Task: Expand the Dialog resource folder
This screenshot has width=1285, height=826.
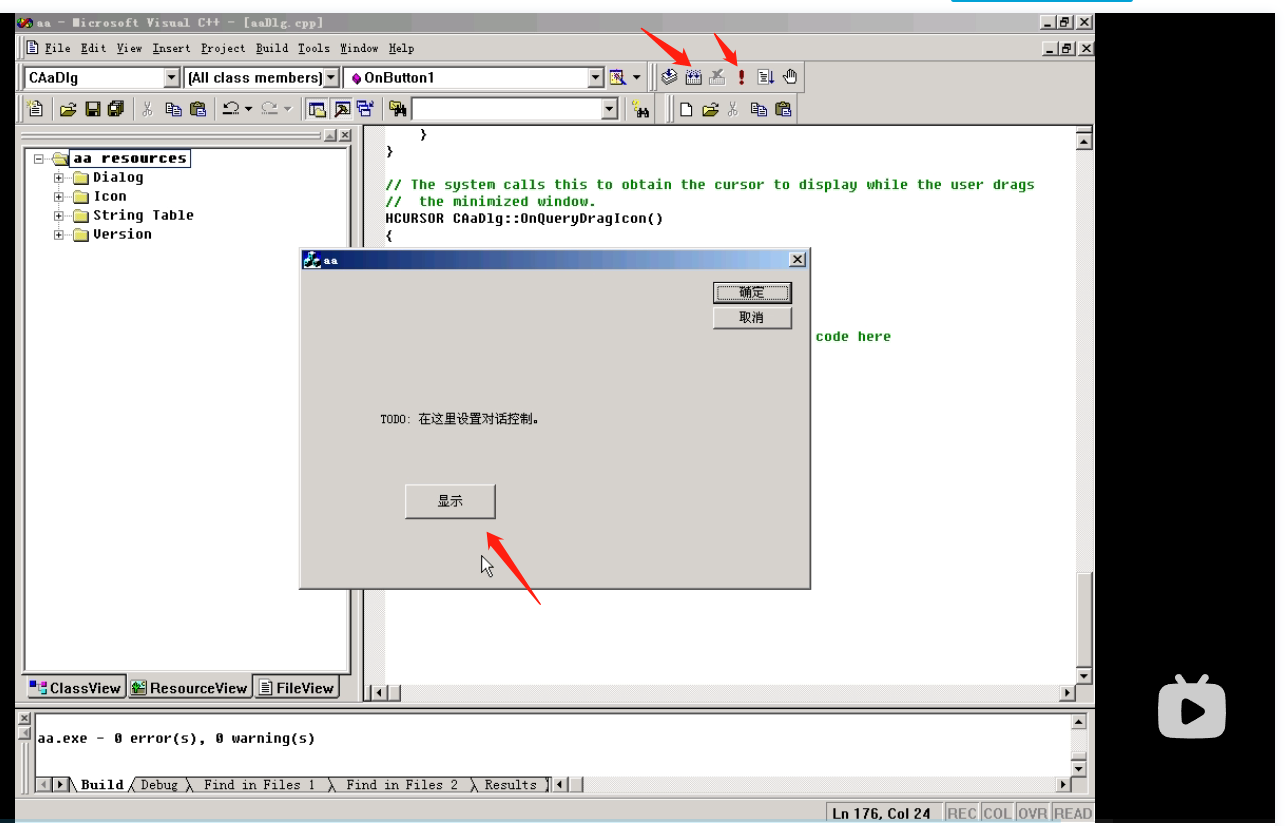Action: 59,178
